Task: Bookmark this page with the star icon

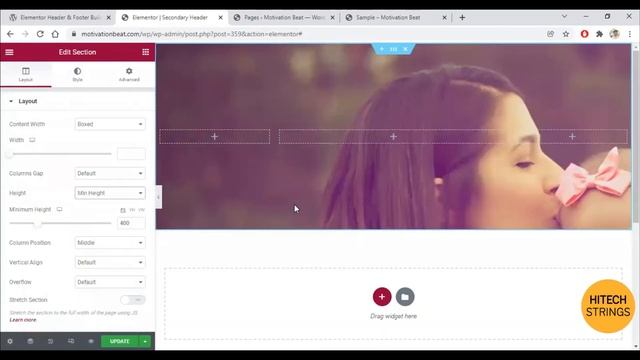Action: 566,34
